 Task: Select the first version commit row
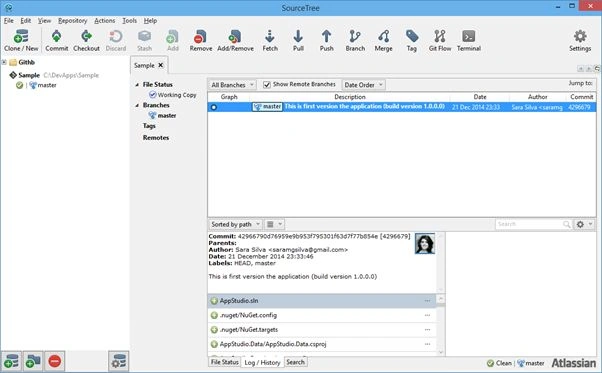[x=402, y=107]
